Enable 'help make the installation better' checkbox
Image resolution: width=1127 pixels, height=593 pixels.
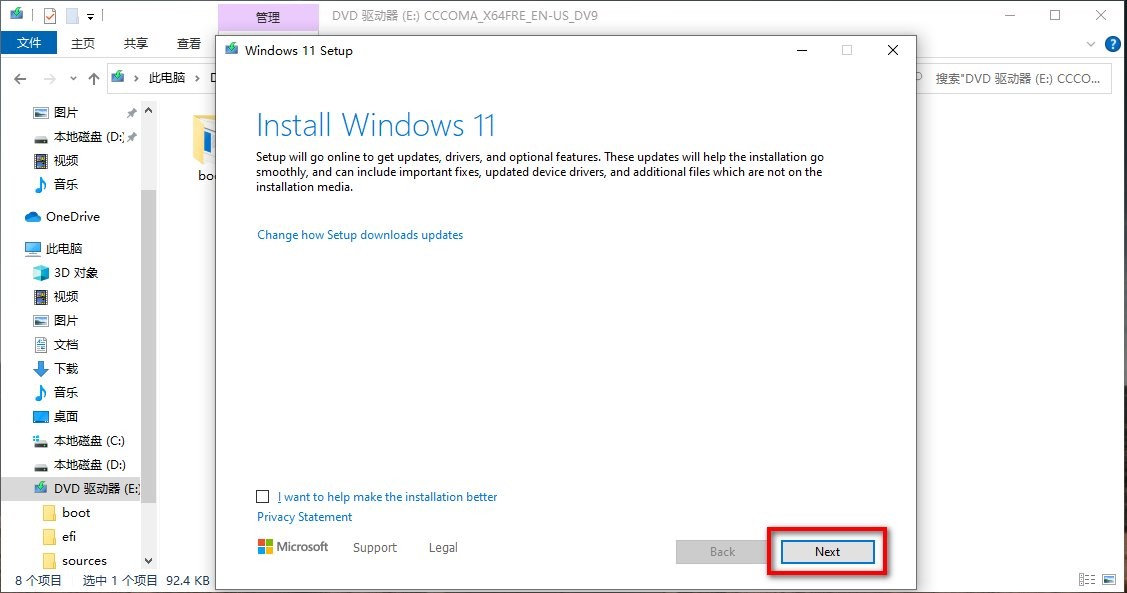263,497
